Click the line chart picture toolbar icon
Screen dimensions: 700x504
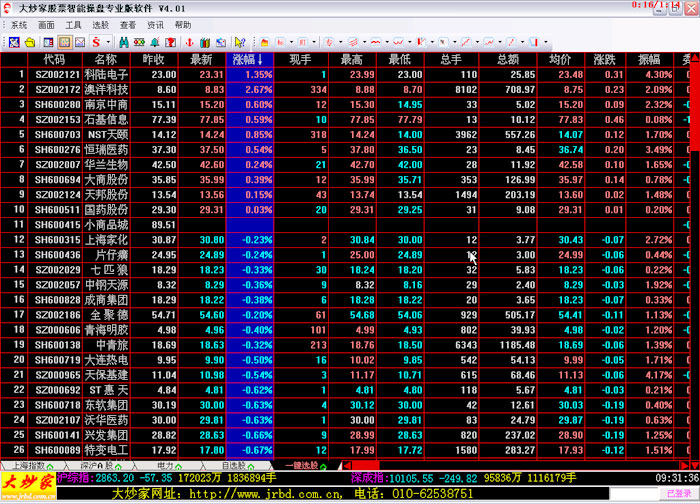pyautogui.click(x=80, y=42)
